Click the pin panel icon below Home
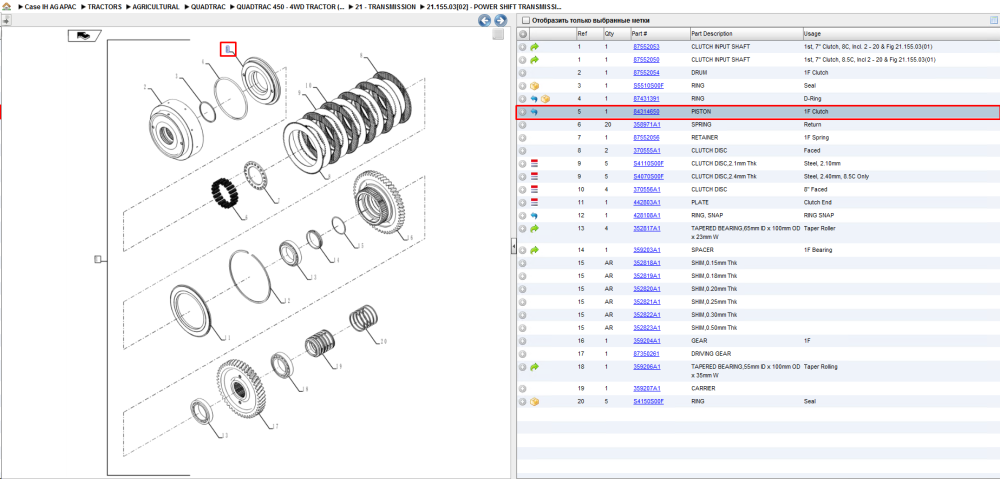This screenshot has width=1000, height=479. (x=5, y=20)
